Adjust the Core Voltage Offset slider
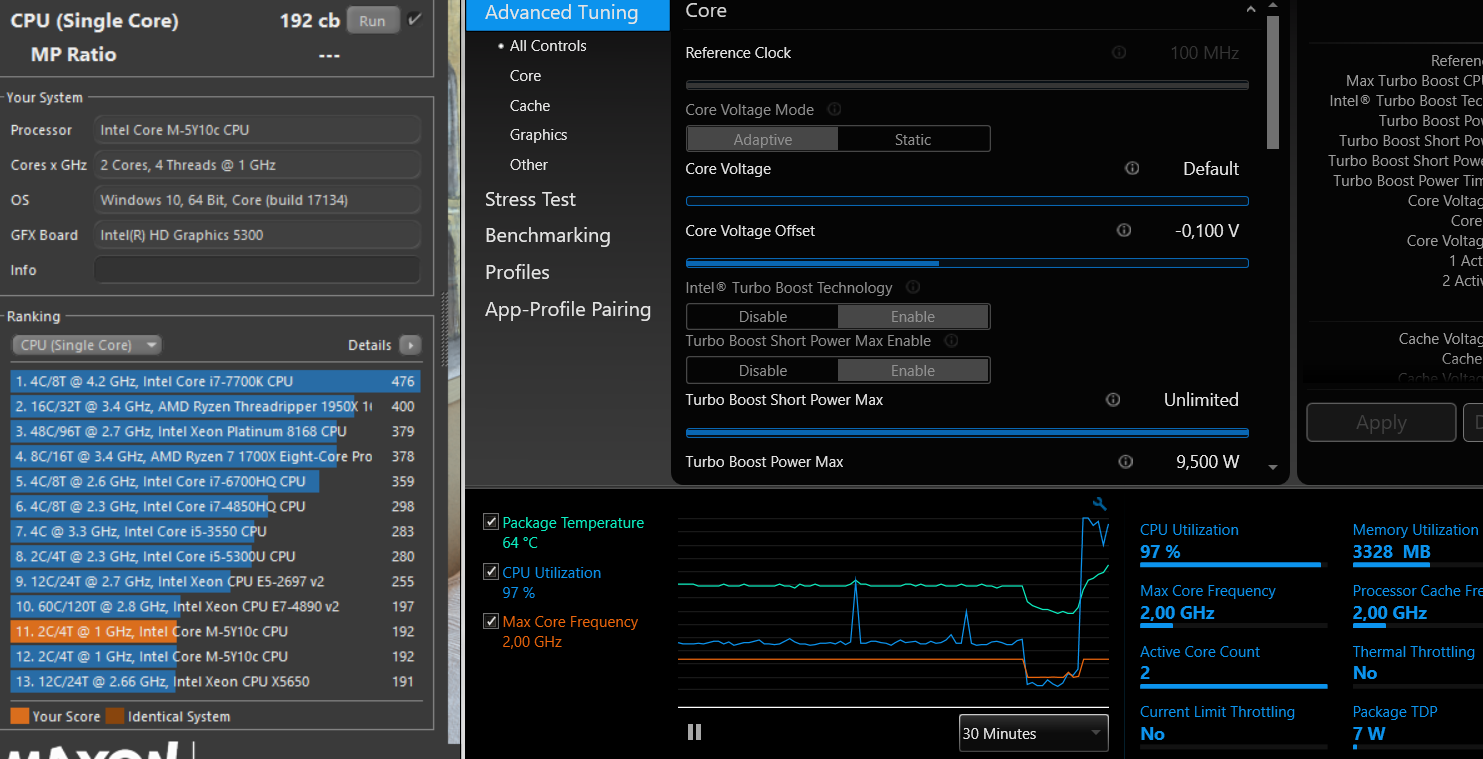The height and width of the screenshot is (759, 1483). coord(967,263)
